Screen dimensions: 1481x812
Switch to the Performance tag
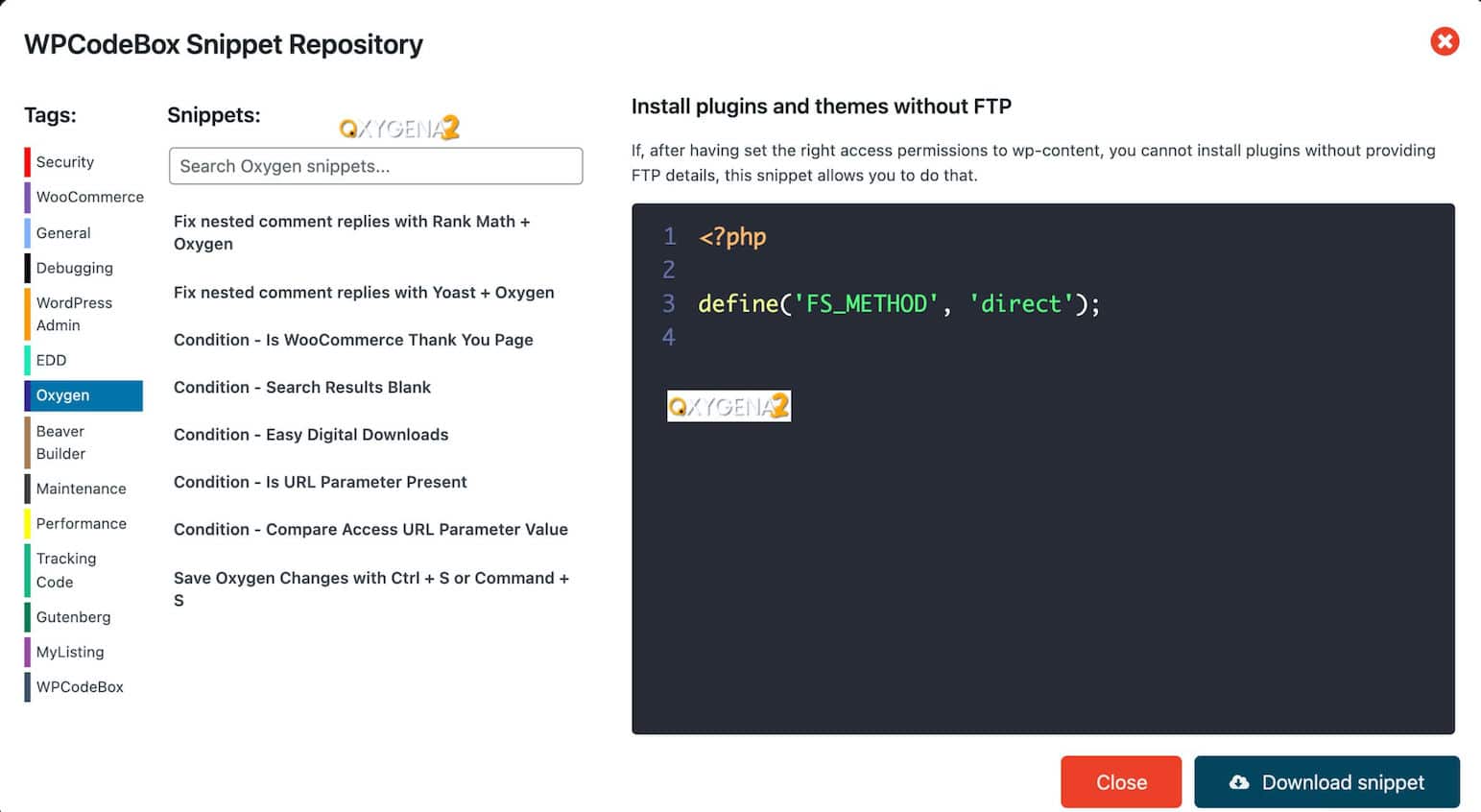(x=81, y=523)
